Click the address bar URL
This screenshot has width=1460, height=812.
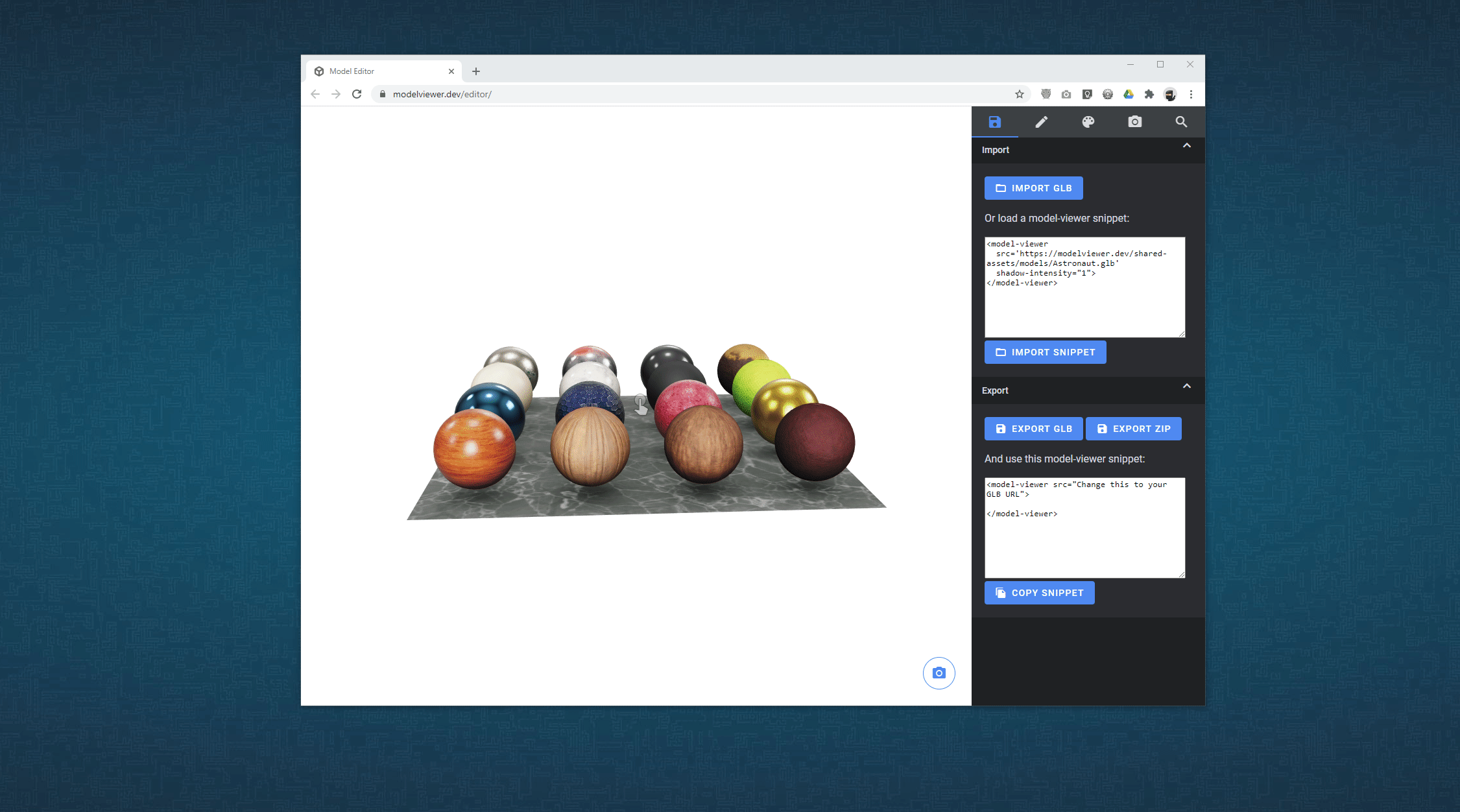pyautogui.click(x=442, y=95)
